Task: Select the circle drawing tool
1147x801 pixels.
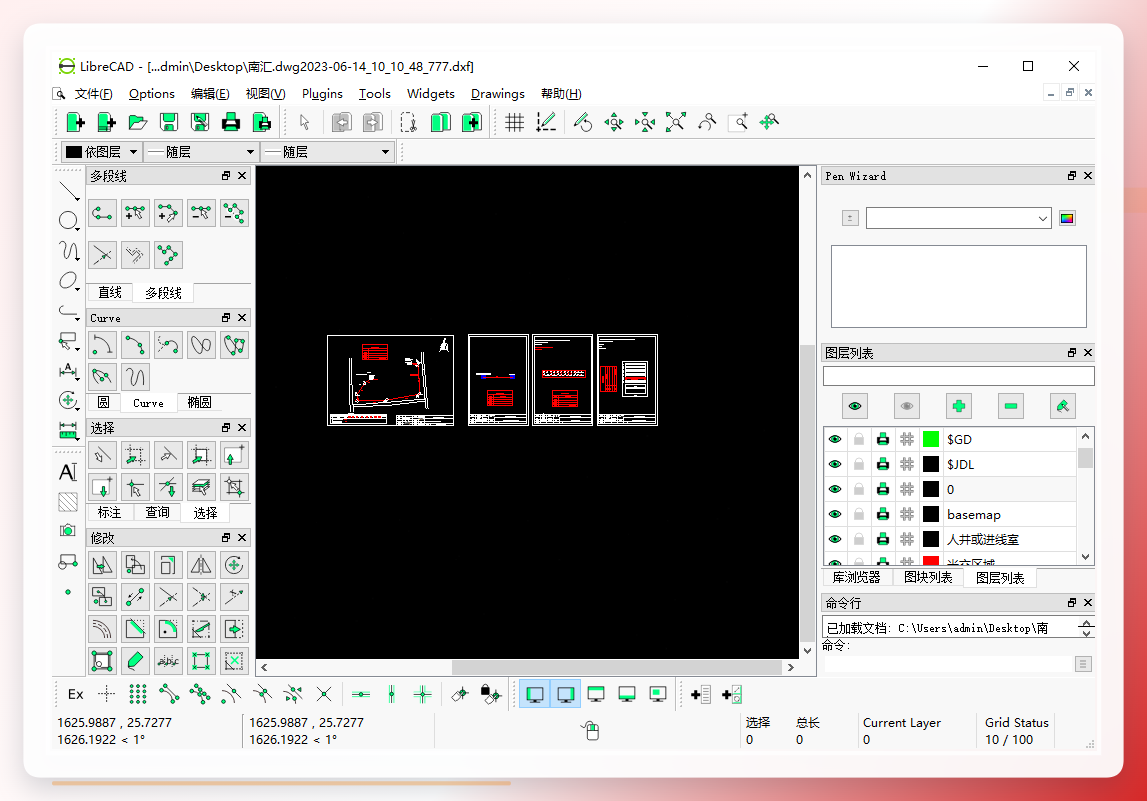Action: 69,221
